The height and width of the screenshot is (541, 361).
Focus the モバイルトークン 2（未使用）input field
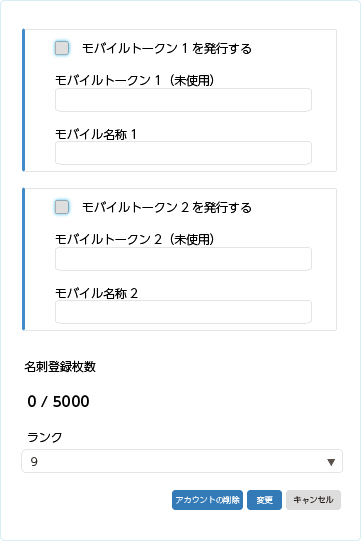tap(183, 259)
